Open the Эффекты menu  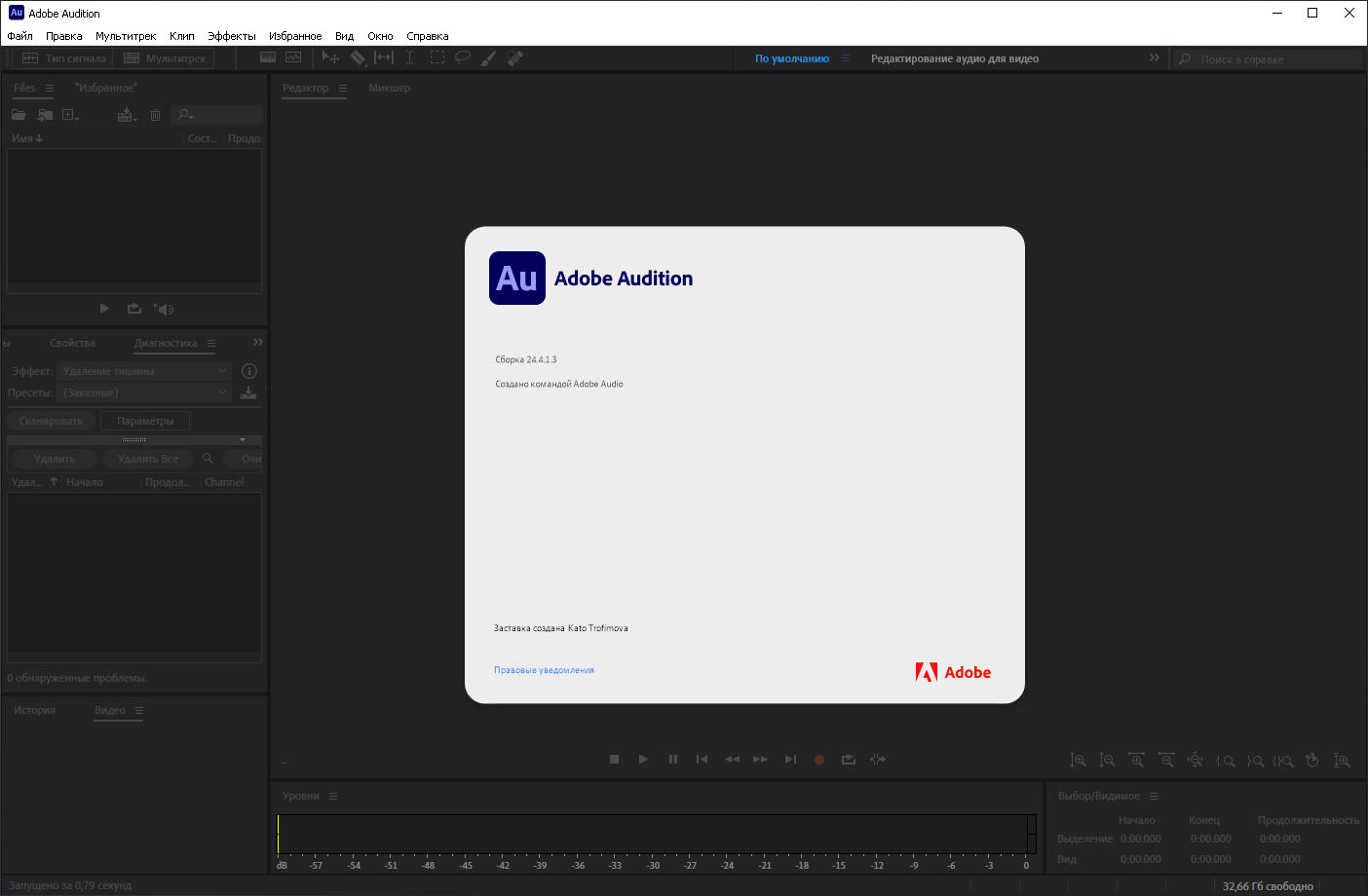click(232, 36)
